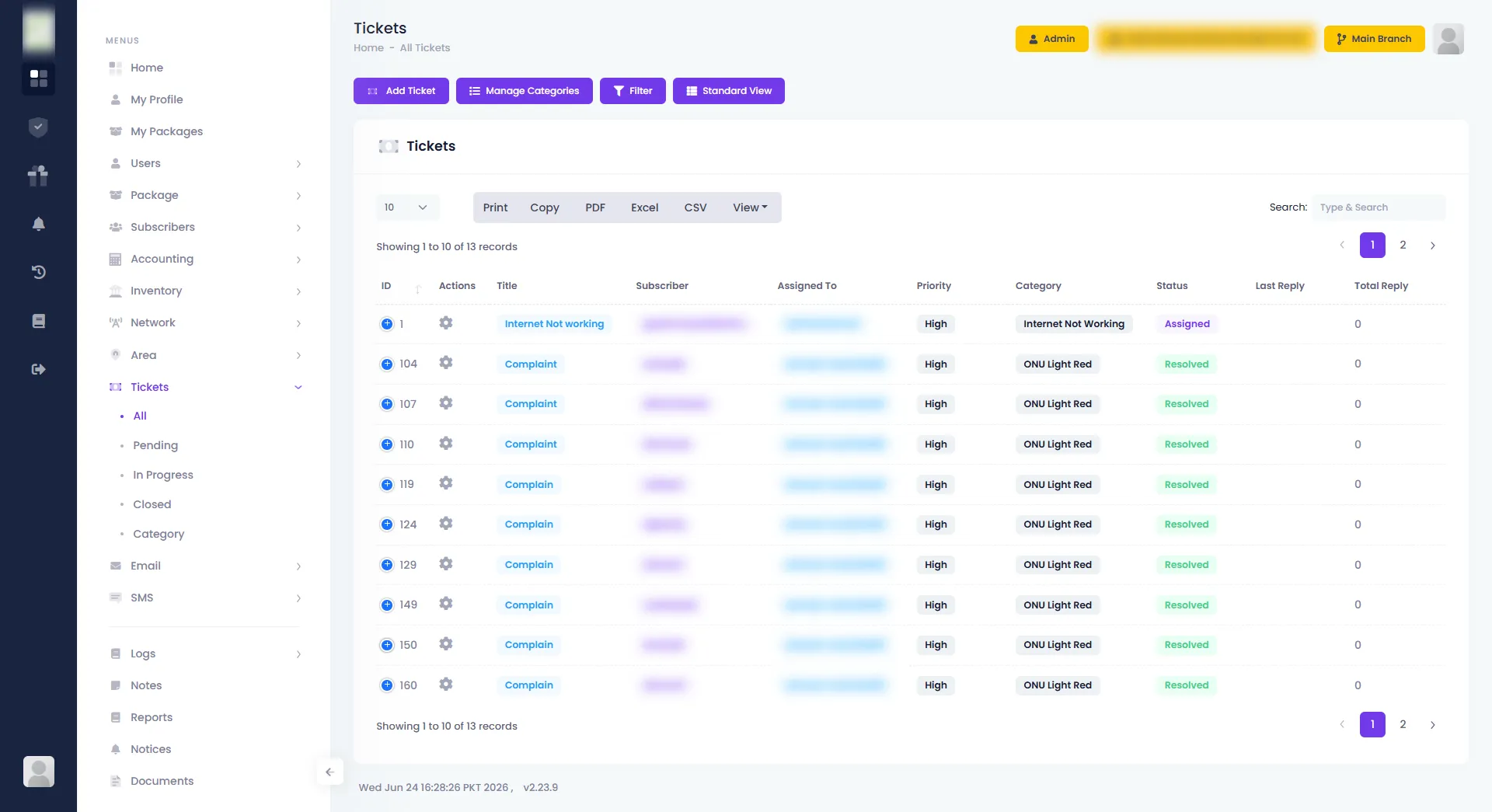Open the records-per-page dropdown showing 10
This screenshot has width=1492, height=812.
(x=407, y=207)
